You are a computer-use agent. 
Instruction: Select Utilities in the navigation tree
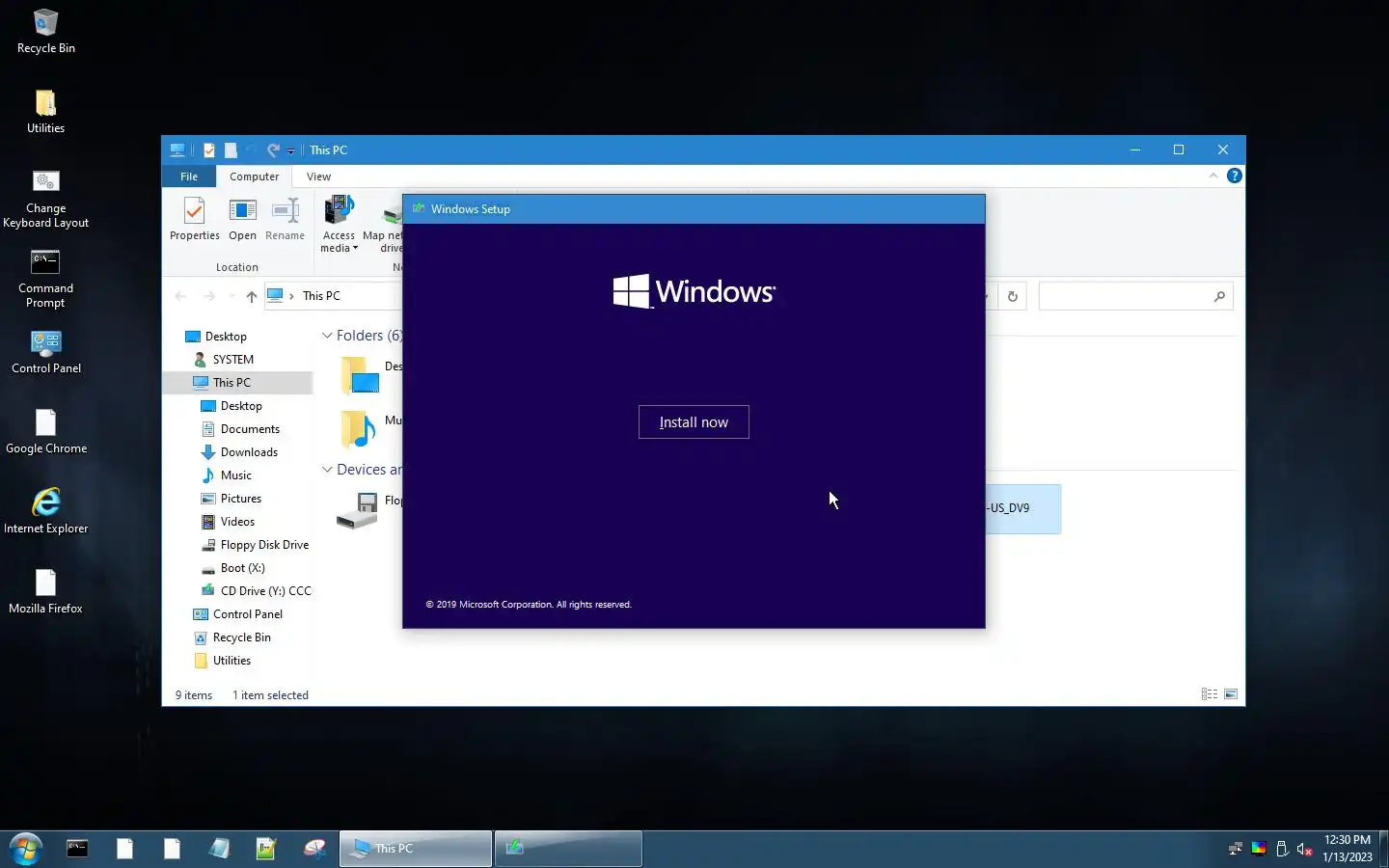[231, 661]
